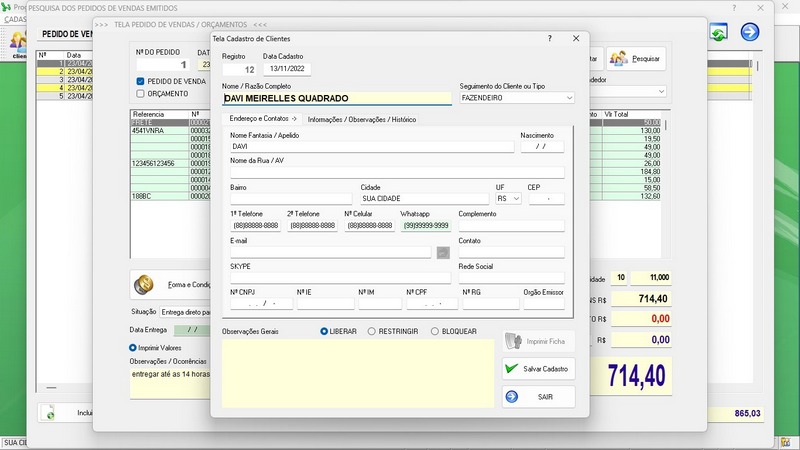Click the green refresh monitor icon in toolbar
The image size is (800, 450).
718,33
